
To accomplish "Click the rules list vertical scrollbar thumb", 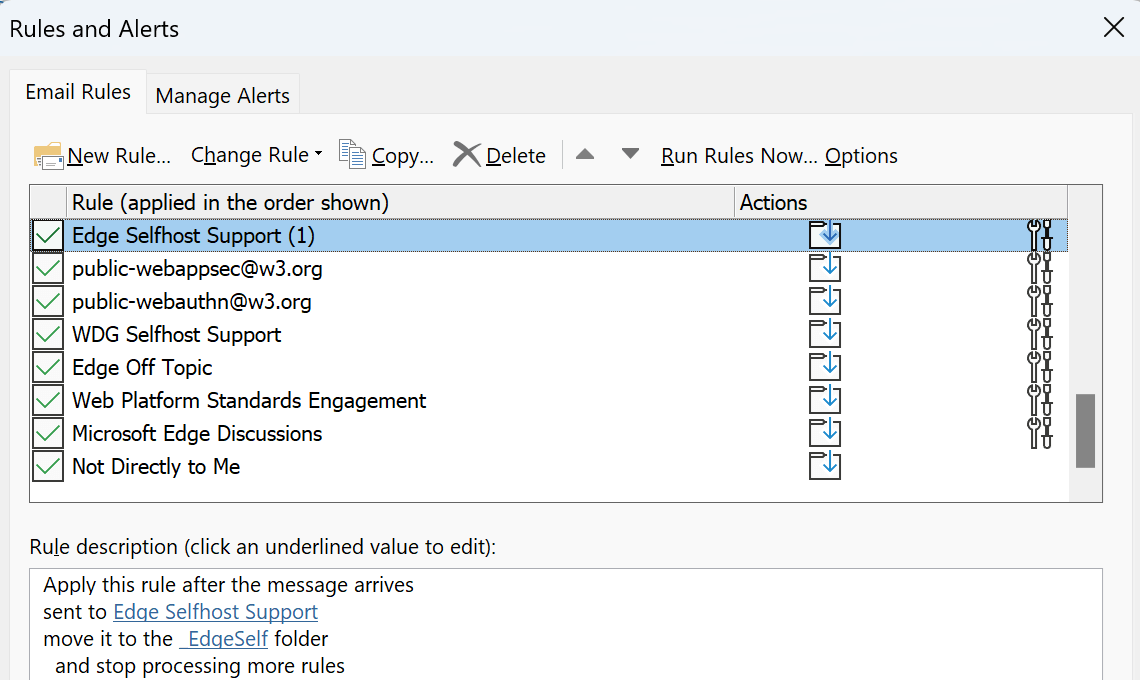I will pyautogui.click(x=1085, y=431).
